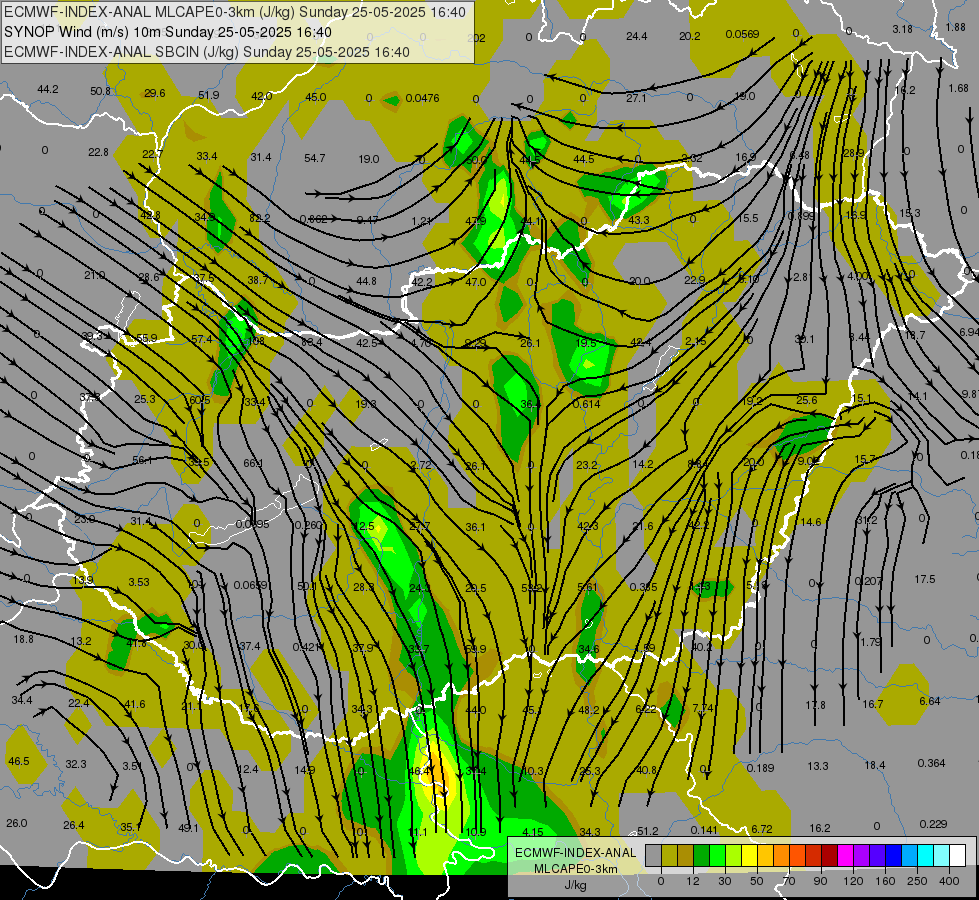Click the brownish-olive legend swatch before 12

(686, 855)
